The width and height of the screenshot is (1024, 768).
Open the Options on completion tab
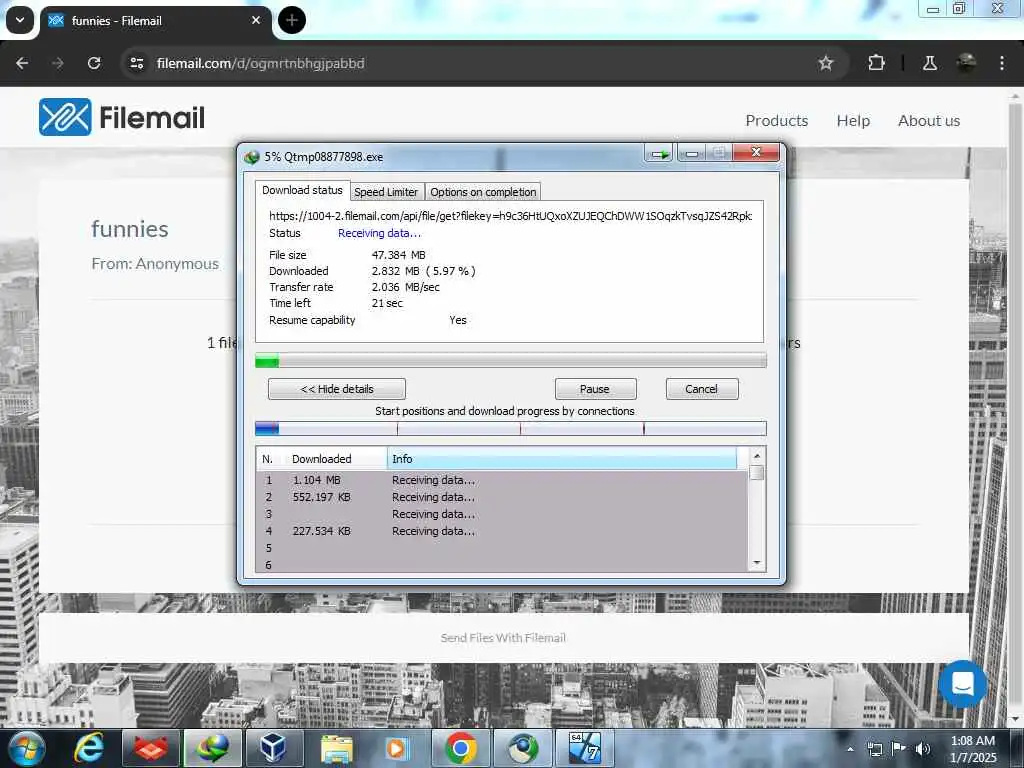[483, 192]
